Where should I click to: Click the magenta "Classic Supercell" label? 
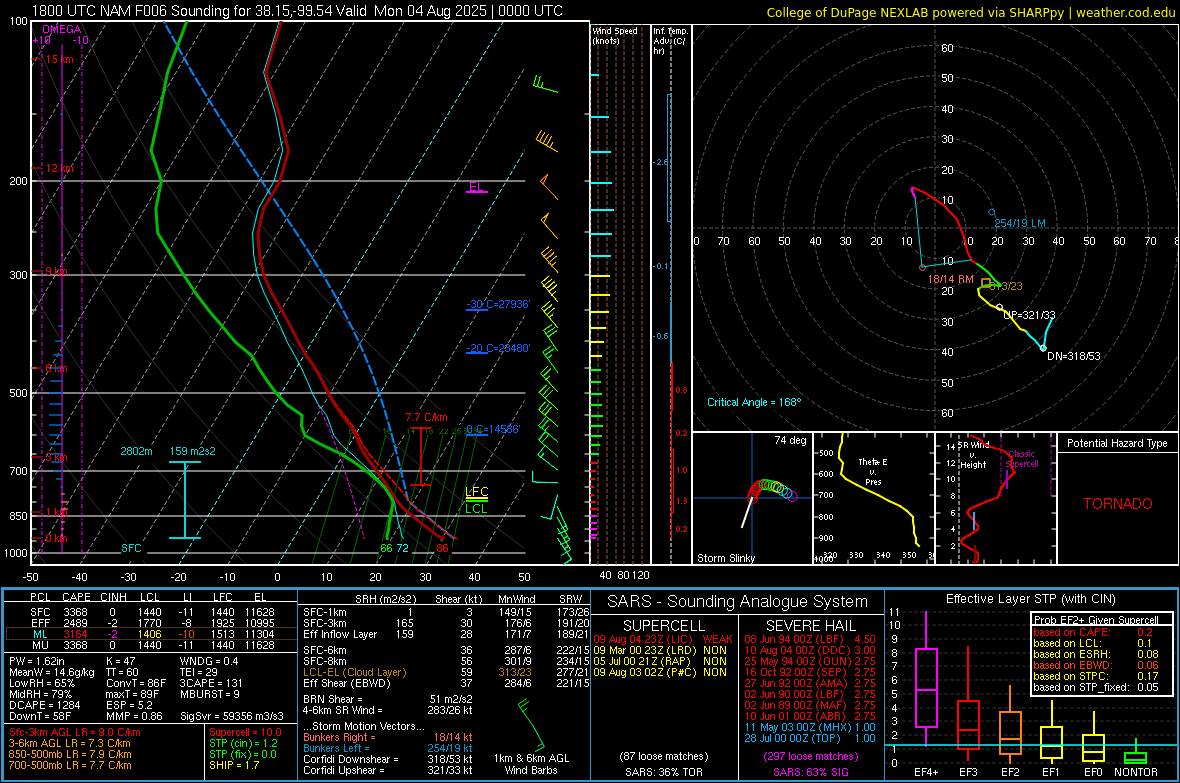pos(1022,459)
